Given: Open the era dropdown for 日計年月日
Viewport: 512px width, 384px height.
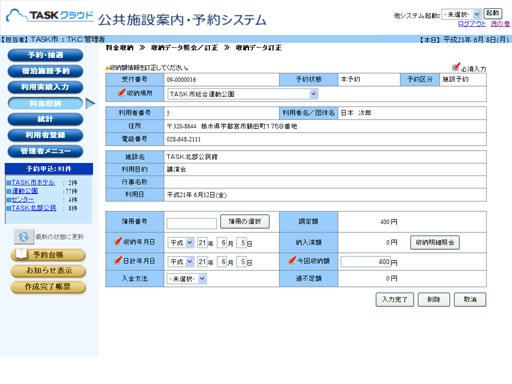Looking at the screenshot, I should pyautogui.click(x=181, y=262).
